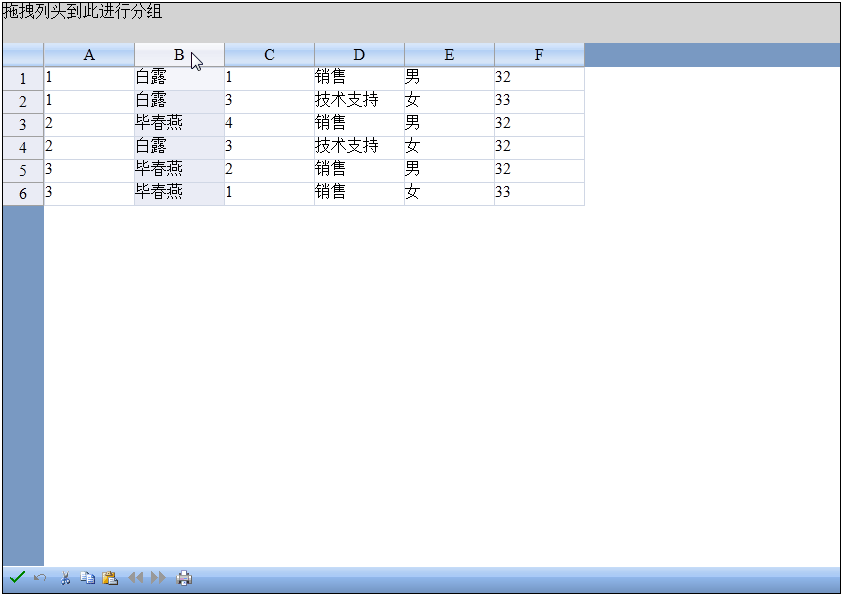Select row header 5
The image size is (843, 598).
pyautogui.click(x=23, y=171)
